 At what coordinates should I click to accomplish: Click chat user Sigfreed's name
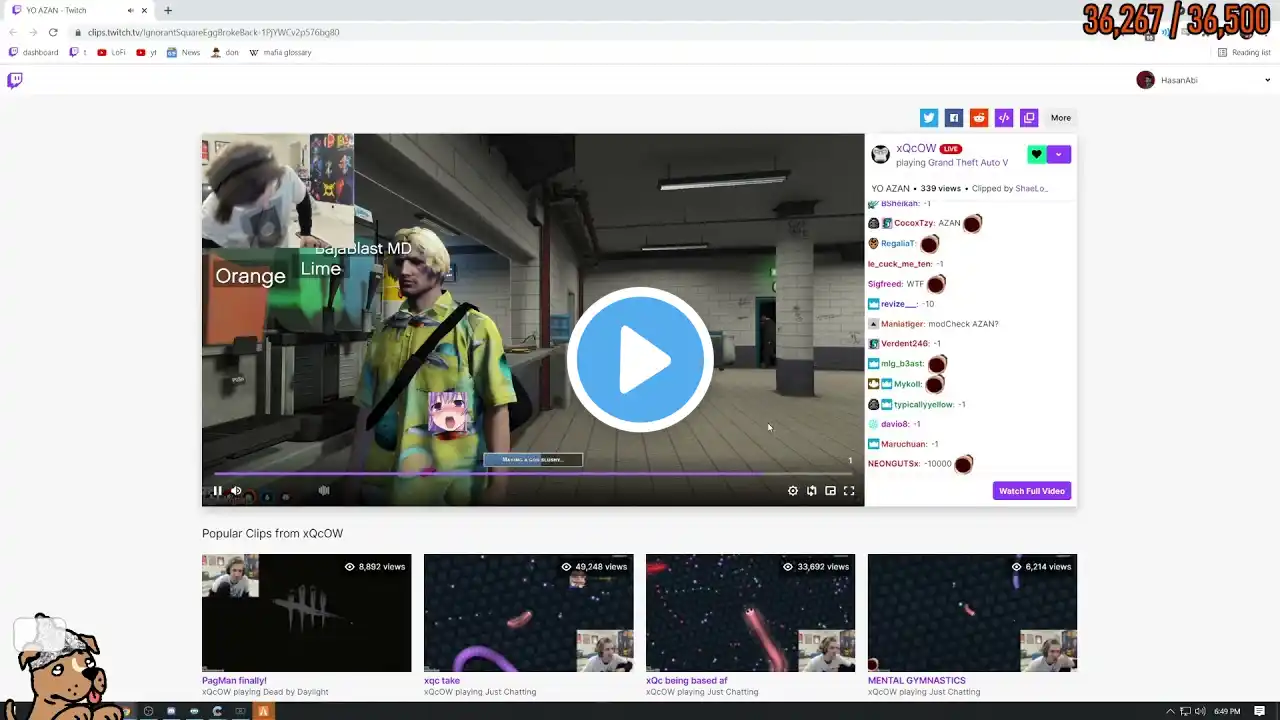pos(885,284)
